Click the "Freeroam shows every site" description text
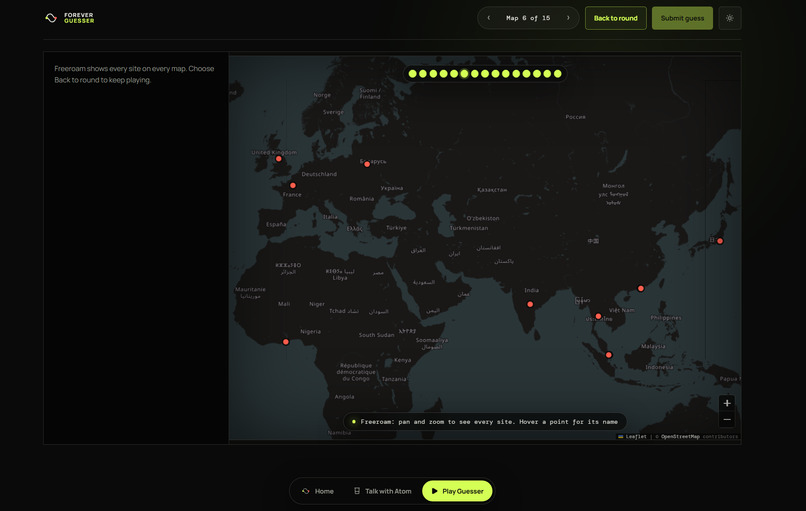806x511 pixels. (134, 74)
